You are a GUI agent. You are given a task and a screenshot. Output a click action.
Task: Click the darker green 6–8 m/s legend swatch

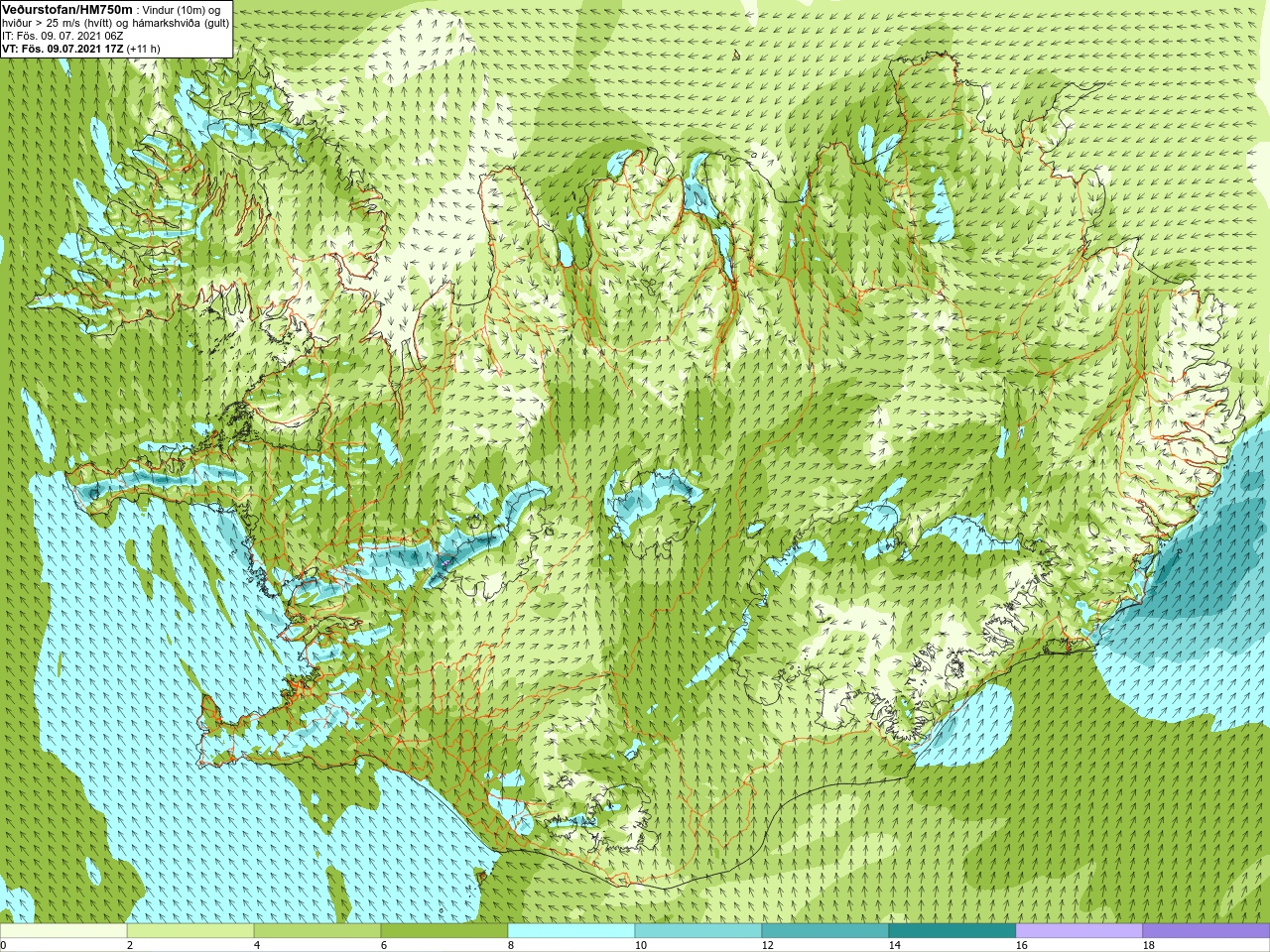pos(444,931)
